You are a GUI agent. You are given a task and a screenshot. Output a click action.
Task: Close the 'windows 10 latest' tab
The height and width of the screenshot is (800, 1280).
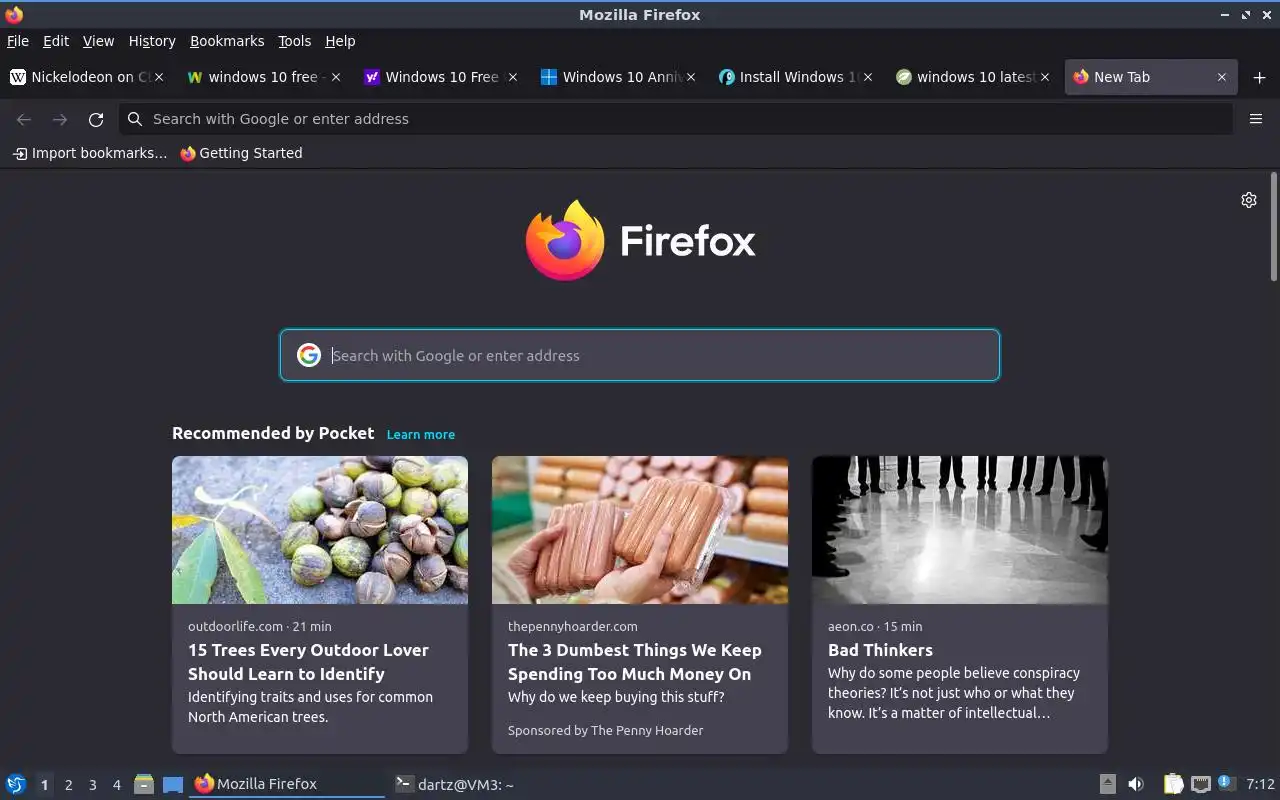pyautogui.click(x=1045, y=77)
